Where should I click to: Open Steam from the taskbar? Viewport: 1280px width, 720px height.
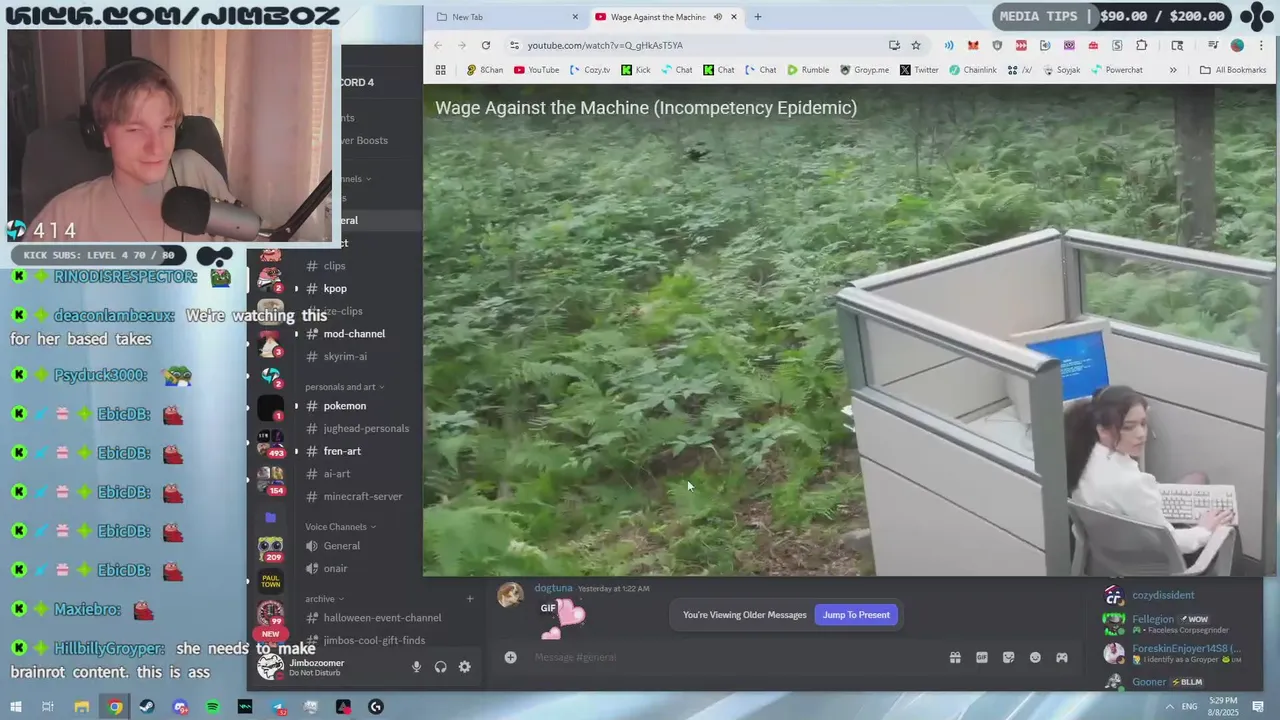coord(147,707)
